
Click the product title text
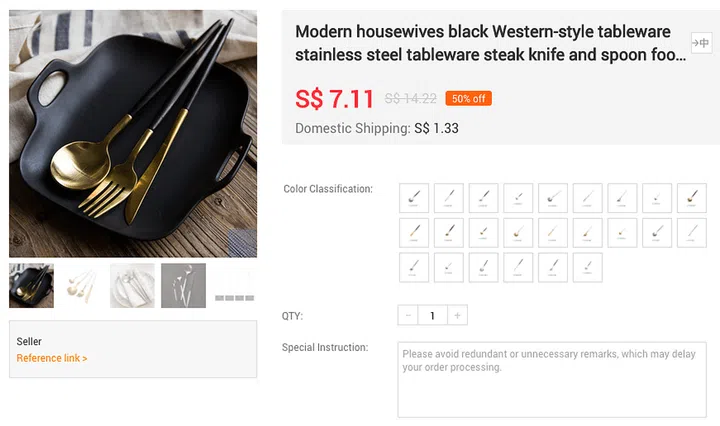490,43
